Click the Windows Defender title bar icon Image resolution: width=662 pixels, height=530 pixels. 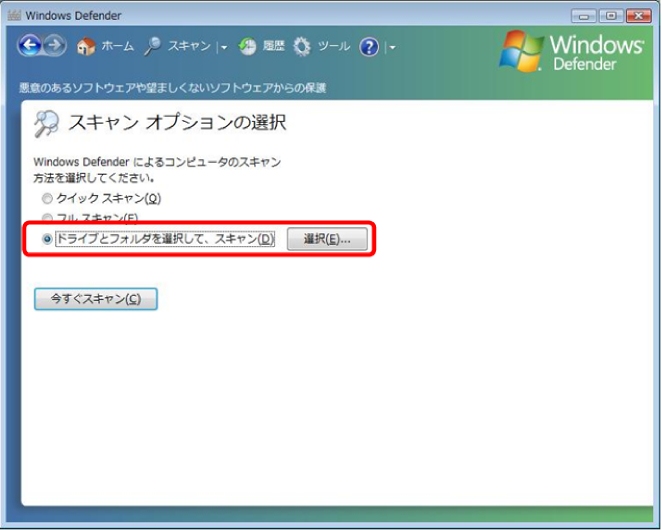tap(14, 15)
